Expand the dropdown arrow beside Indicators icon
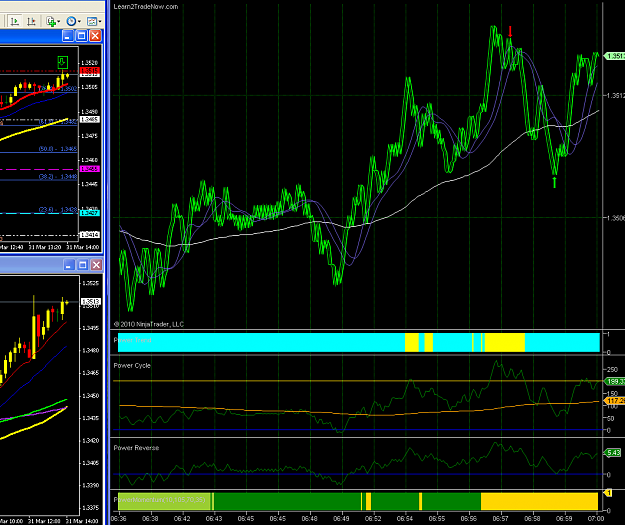This screenshot has width=625, height=525. pos(59,22)
